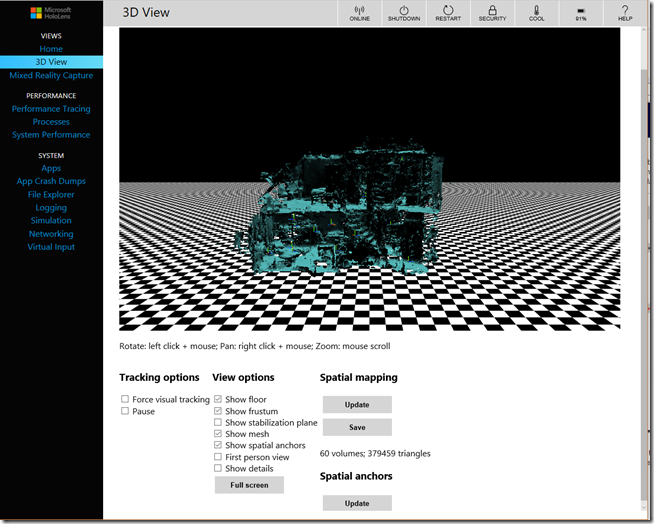Toggle Show mesh checkbox
The image size is (654, 524).
coord(218,433)
